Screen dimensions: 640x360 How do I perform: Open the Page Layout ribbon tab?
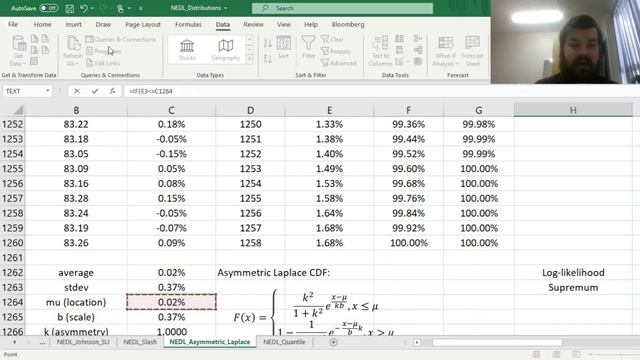pyautogui.click(x=143, y=24)
